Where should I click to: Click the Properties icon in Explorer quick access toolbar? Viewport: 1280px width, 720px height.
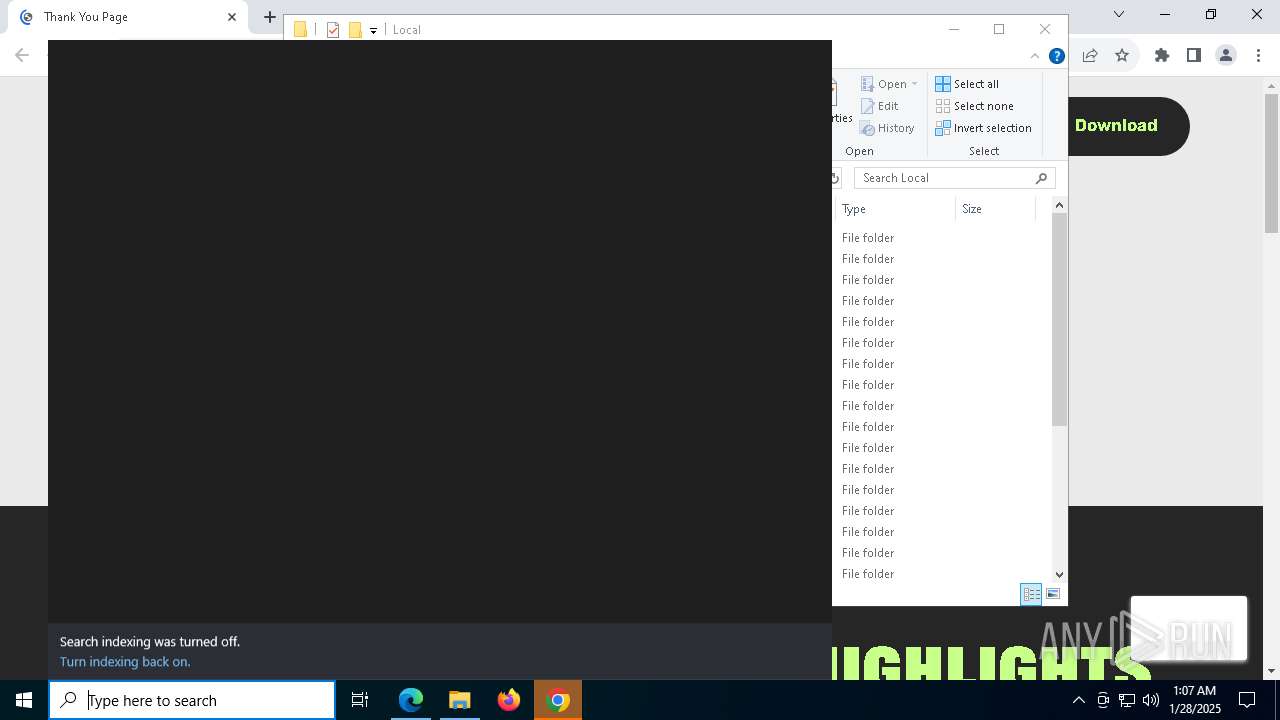coord(333,30)
